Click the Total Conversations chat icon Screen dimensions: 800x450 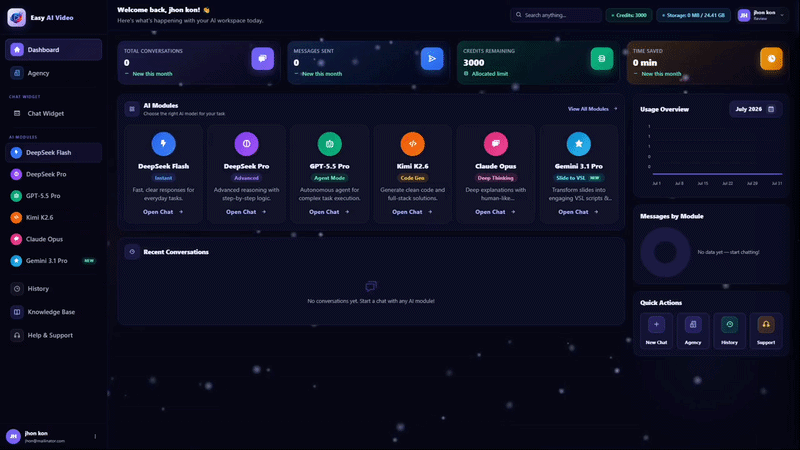(262, 59)
